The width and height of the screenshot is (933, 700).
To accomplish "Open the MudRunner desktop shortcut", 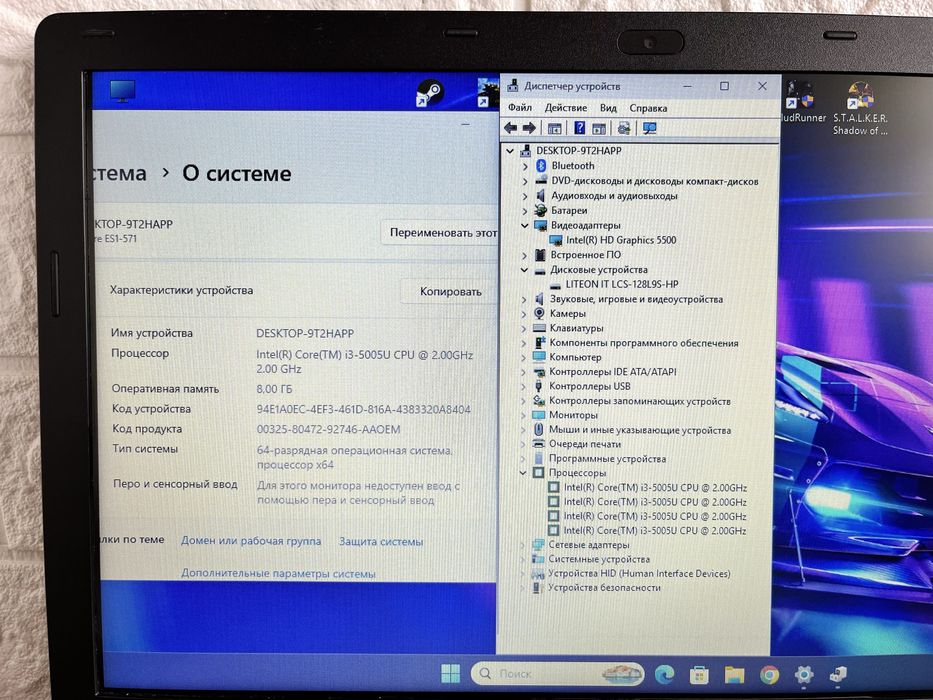I will 803,102.
